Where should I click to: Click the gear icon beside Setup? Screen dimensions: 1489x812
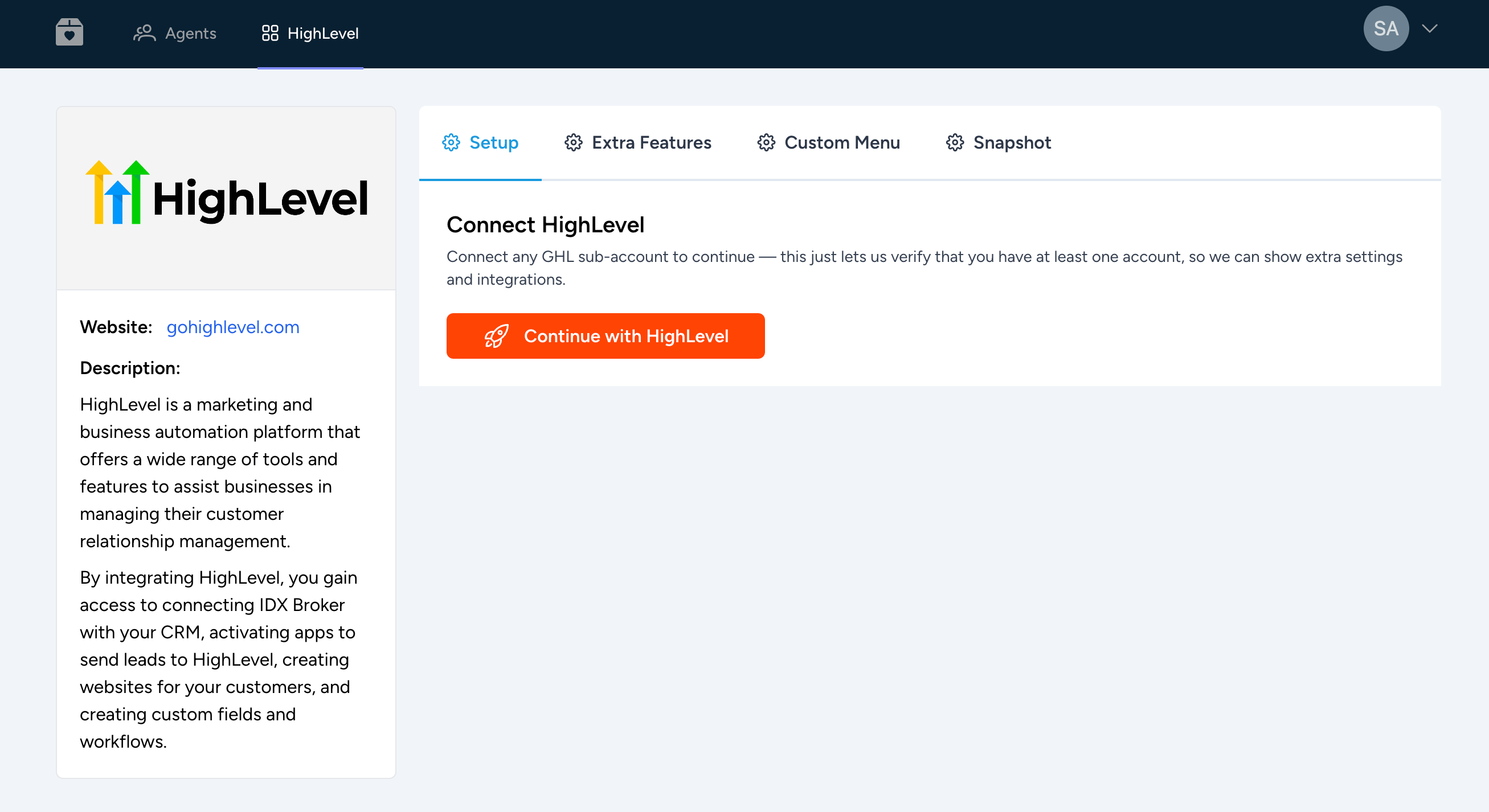[451, 142]
